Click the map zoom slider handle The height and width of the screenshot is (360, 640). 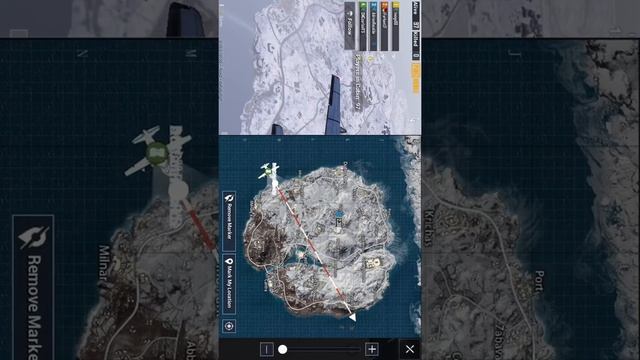click(282, 349)
